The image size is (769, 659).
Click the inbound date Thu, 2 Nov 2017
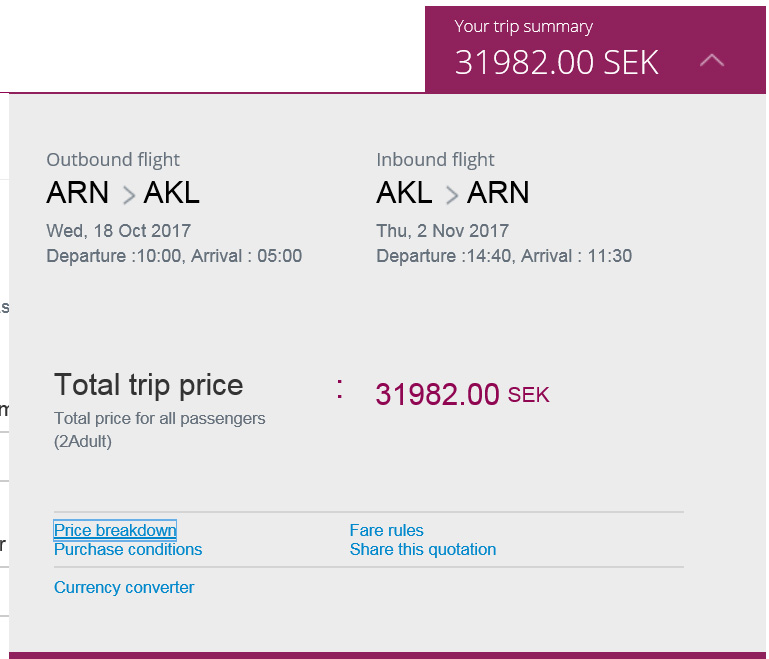442,230
